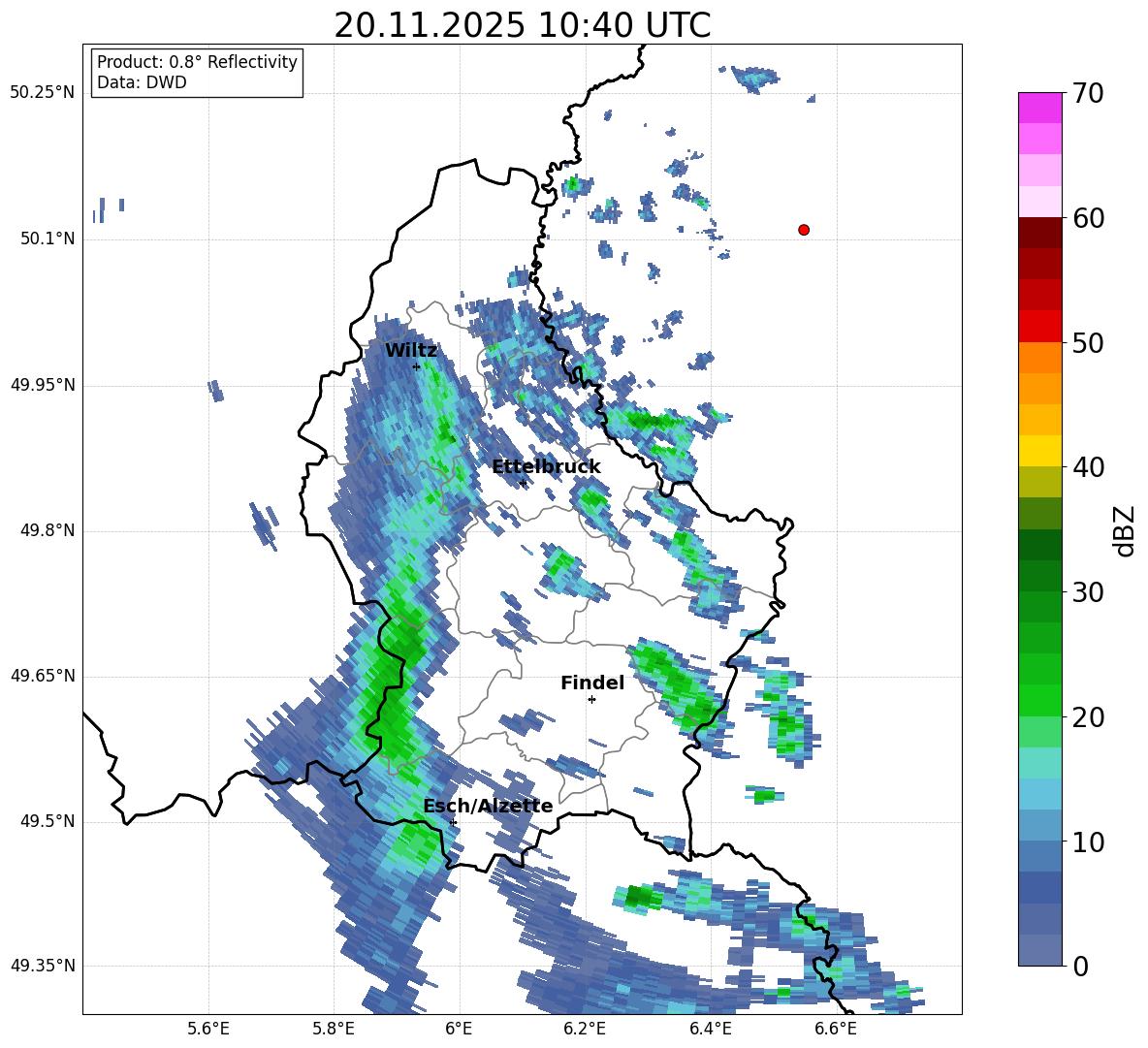Viewport: 1148px width, 1048px height.
Task: Click the 49.95°N latitude label
Action: pos(43,385)
